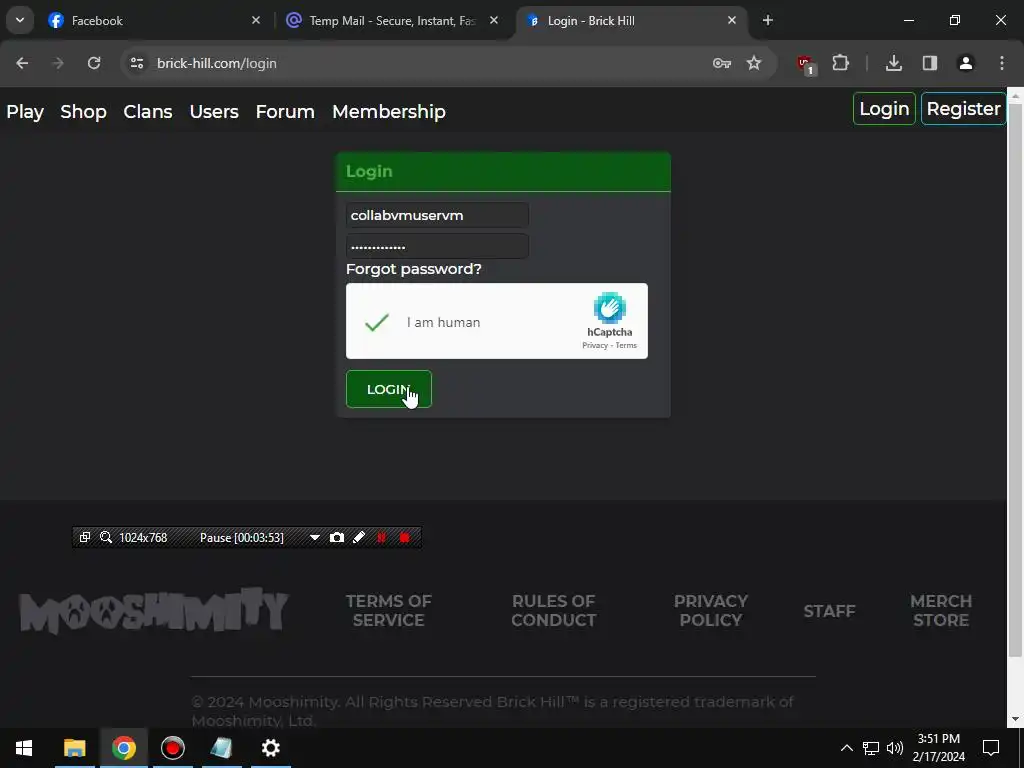Open the Membership page
Screen dimensions: 1024x768
click(x=389, y=112)
